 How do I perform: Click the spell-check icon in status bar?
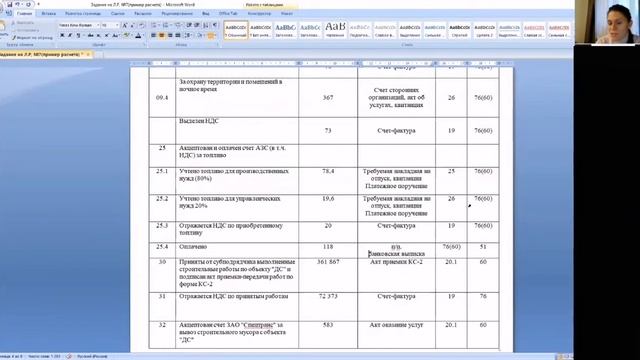pyautogui.click(x=69, y=356)
